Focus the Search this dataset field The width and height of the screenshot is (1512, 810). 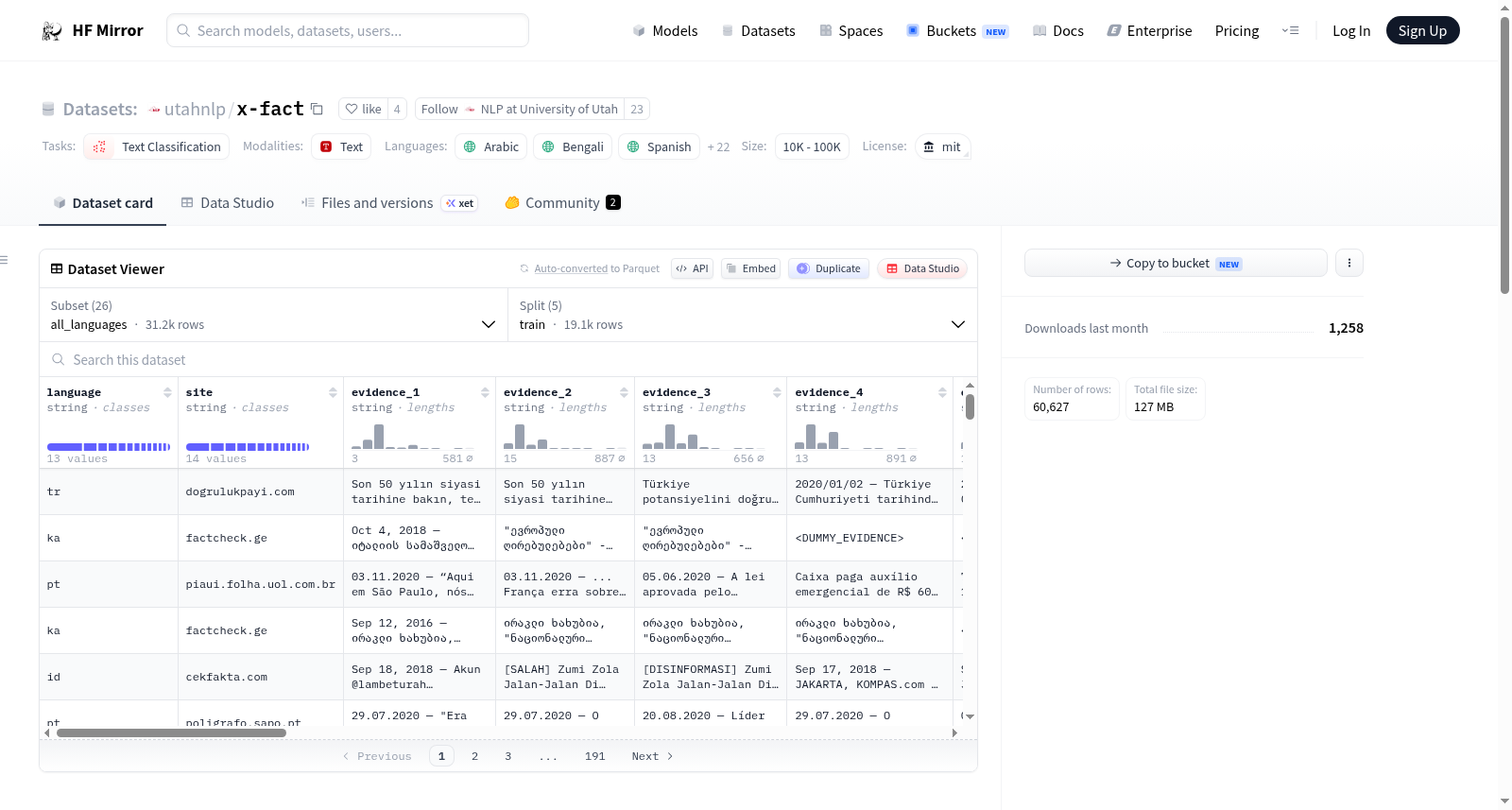pos(508,359)
